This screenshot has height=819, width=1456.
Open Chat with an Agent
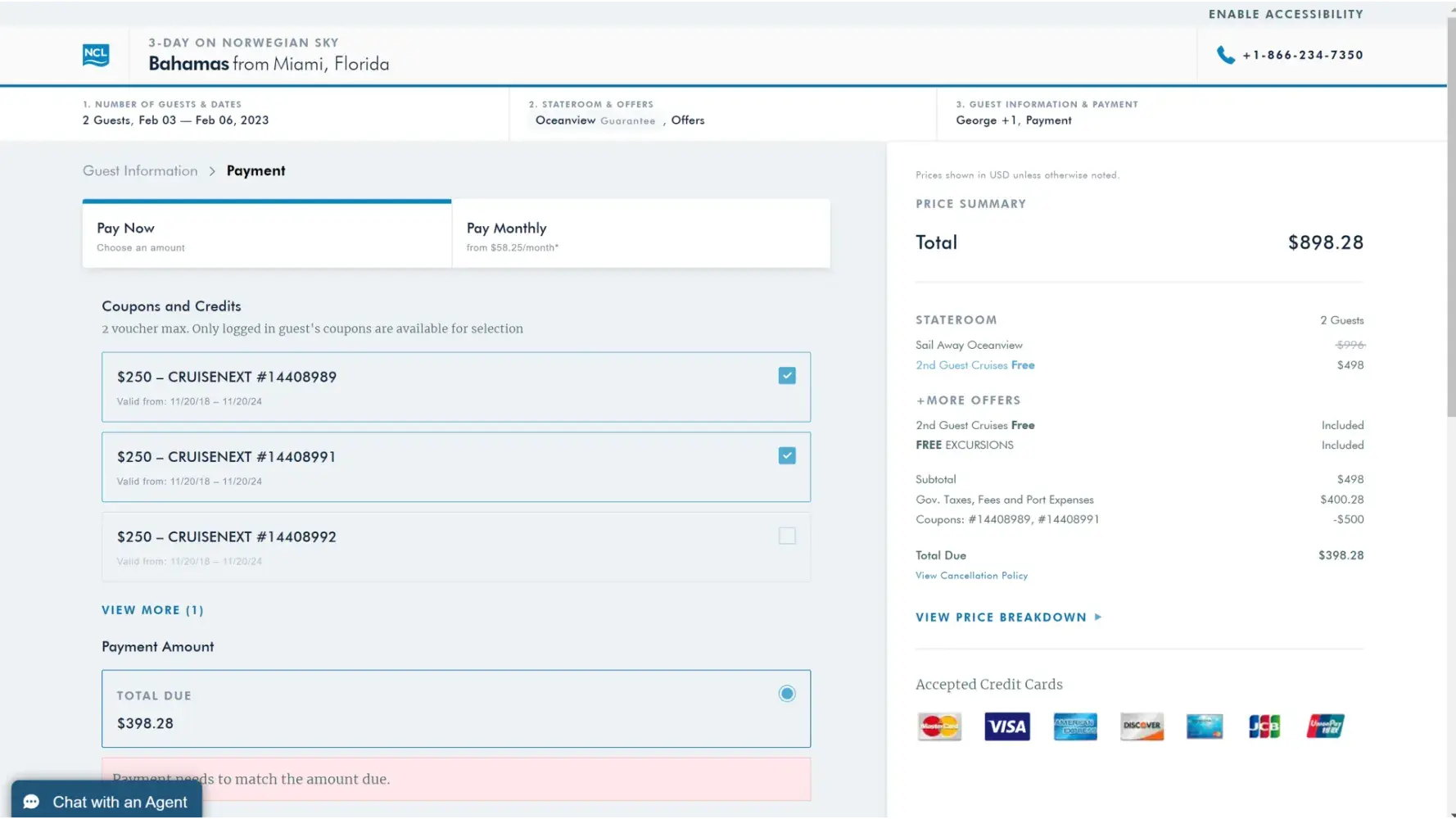[x=106, y=802]
